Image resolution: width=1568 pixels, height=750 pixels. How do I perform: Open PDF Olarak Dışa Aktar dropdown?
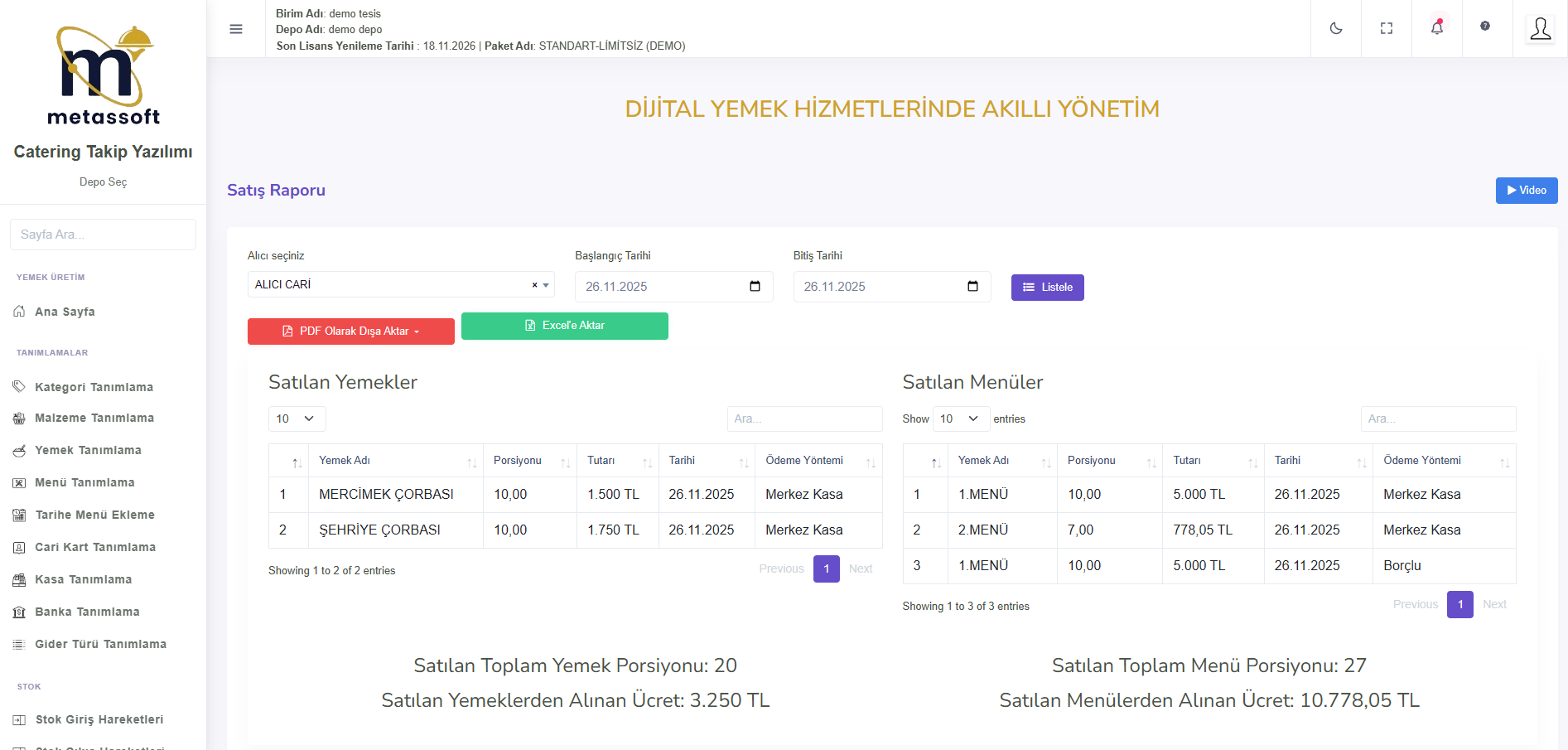(x=351, y=331)
